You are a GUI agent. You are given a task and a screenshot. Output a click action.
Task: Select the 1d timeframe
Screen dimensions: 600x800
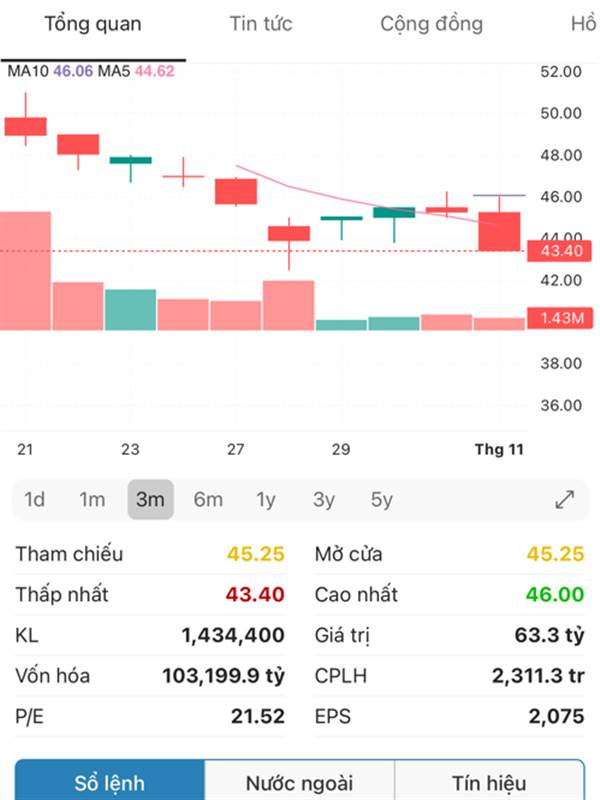(x=35, y=500)
